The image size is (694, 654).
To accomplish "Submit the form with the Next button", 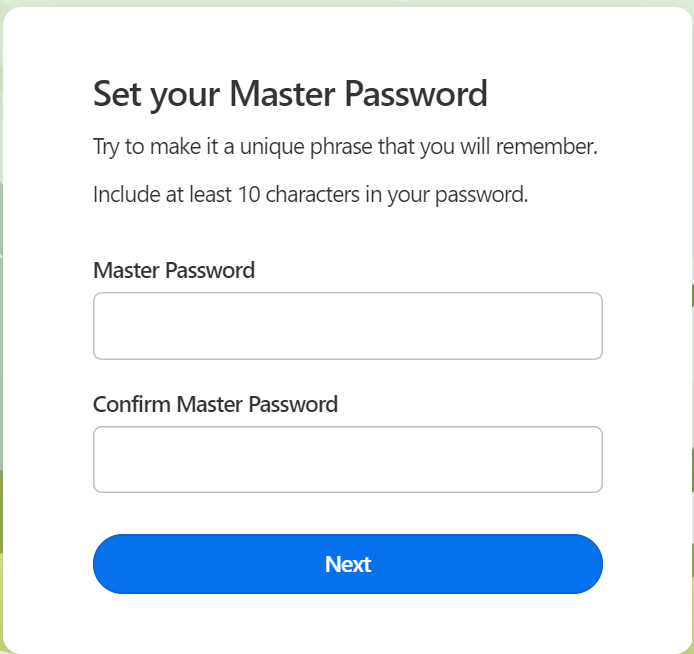I will pyautogui.click(x=347, y=564).
